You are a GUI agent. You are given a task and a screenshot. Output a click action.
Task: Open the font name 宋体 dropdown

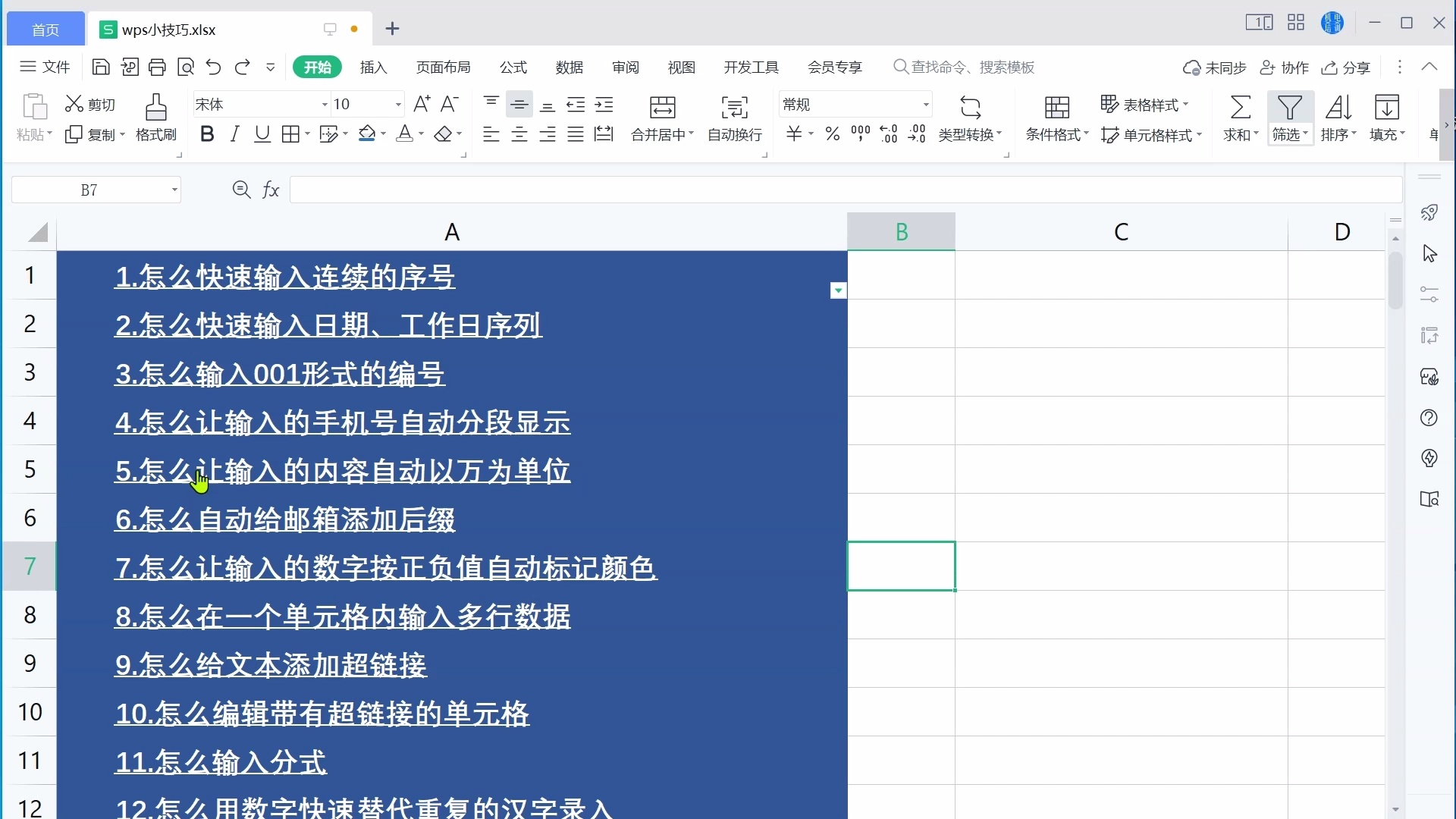coord(325,105)
